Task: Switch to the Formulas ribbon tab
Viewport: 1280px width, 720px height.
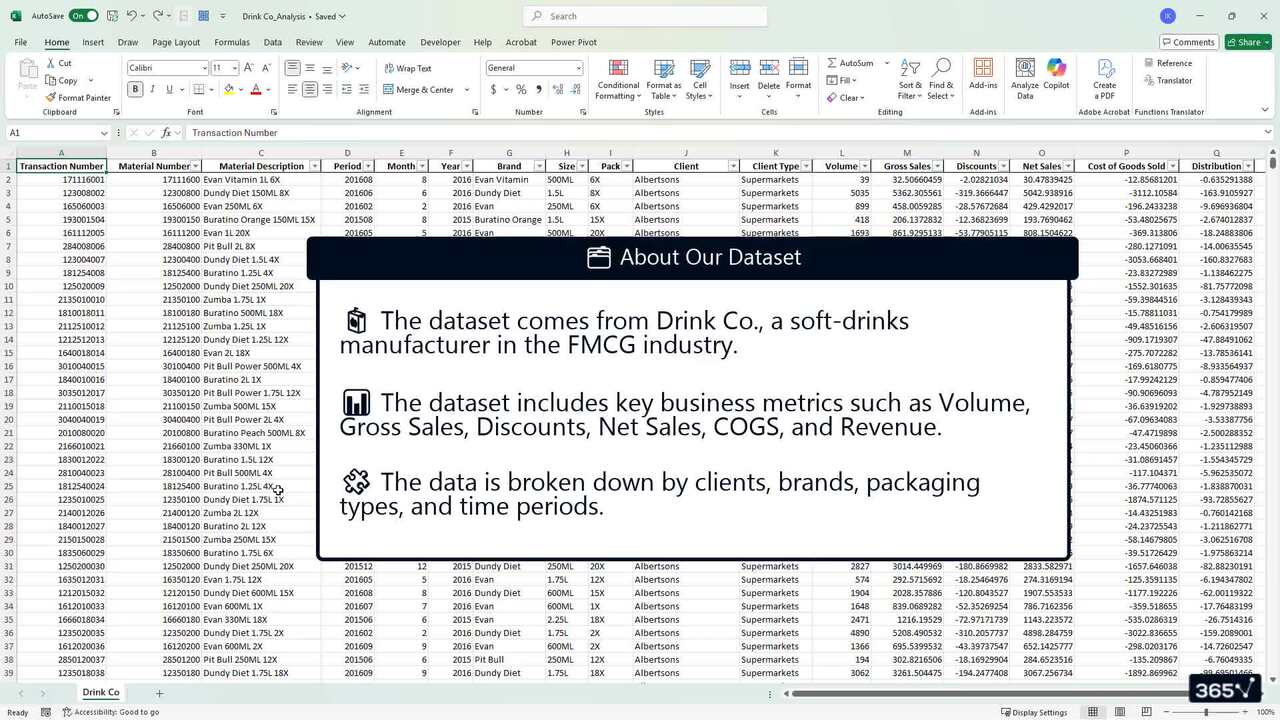Action: (x=232, y=43)
